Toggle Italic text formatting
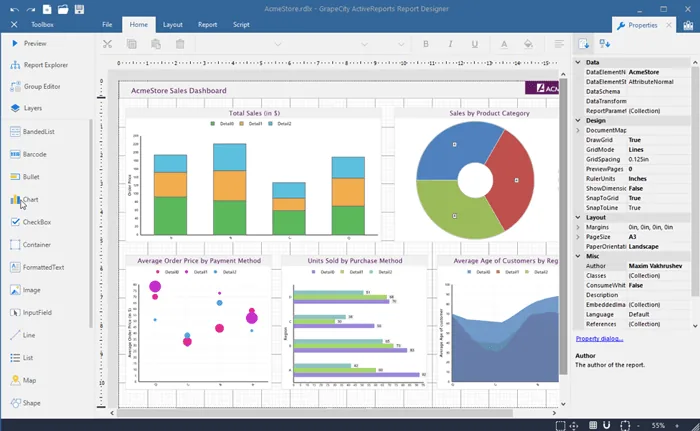Image resolution: width=700 pixels, height=431 pixels. pyautogui.click(x=450, y=44)
